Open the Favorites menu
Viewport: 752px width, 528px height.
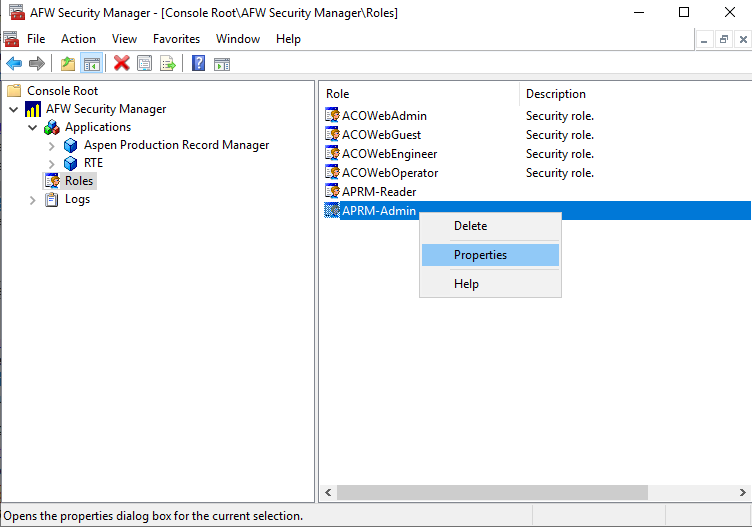(176, 39)
